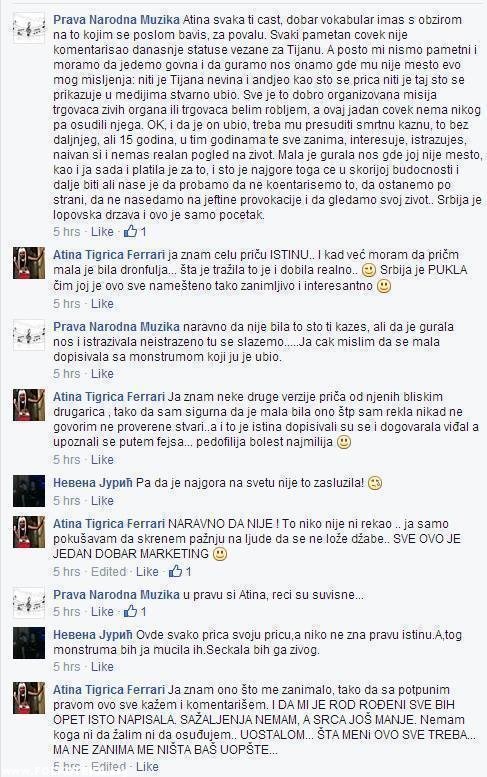Open Atina Tigrica Ferrari profile on 'NARAVNO DA NIJE' comment
This screenshot has height=777, width=487.
pos(109,524)
